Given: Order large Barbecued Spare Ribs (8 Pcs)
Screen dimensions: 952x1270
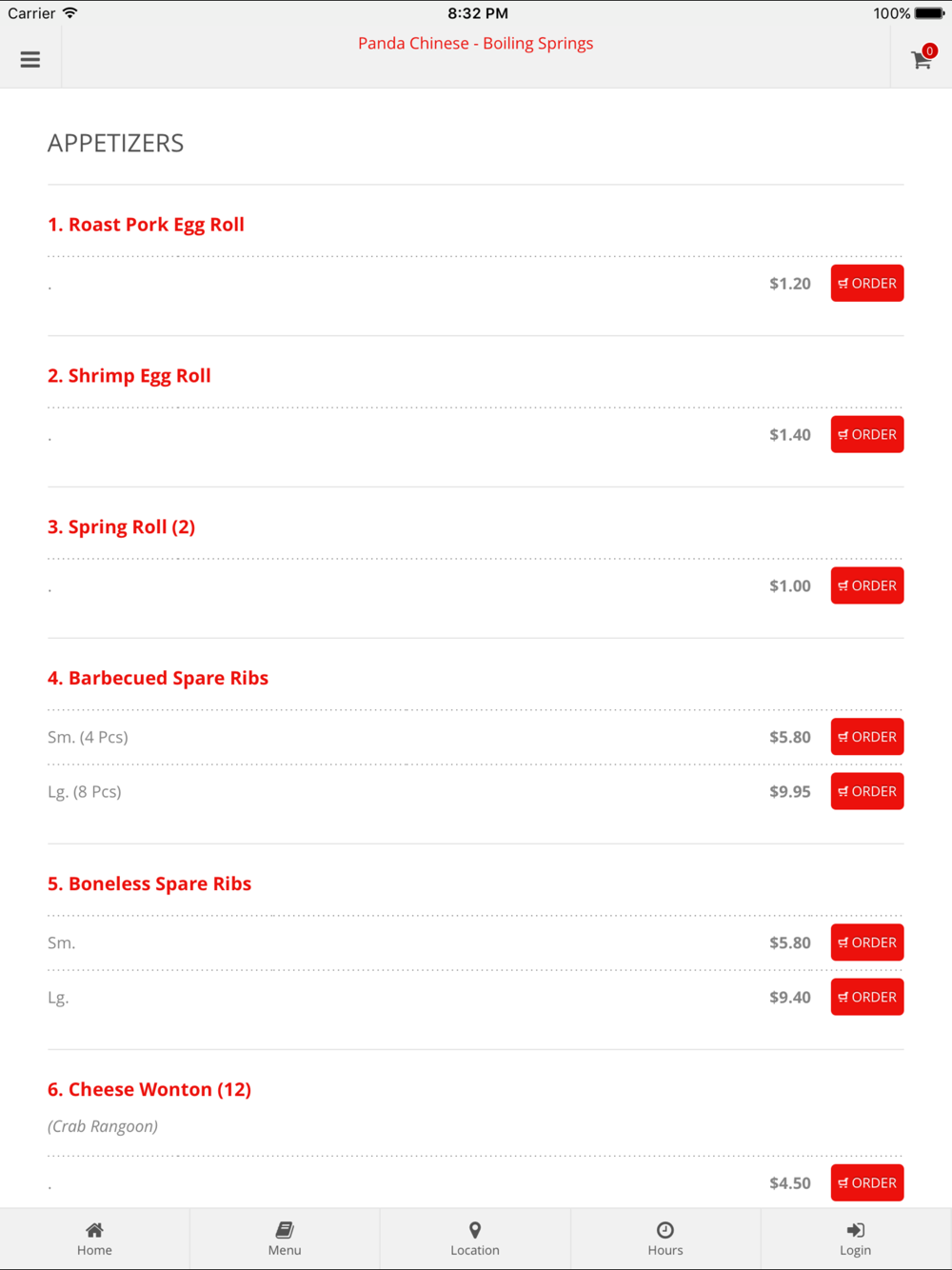Looking at the screenshot, I should click(867, 791).
